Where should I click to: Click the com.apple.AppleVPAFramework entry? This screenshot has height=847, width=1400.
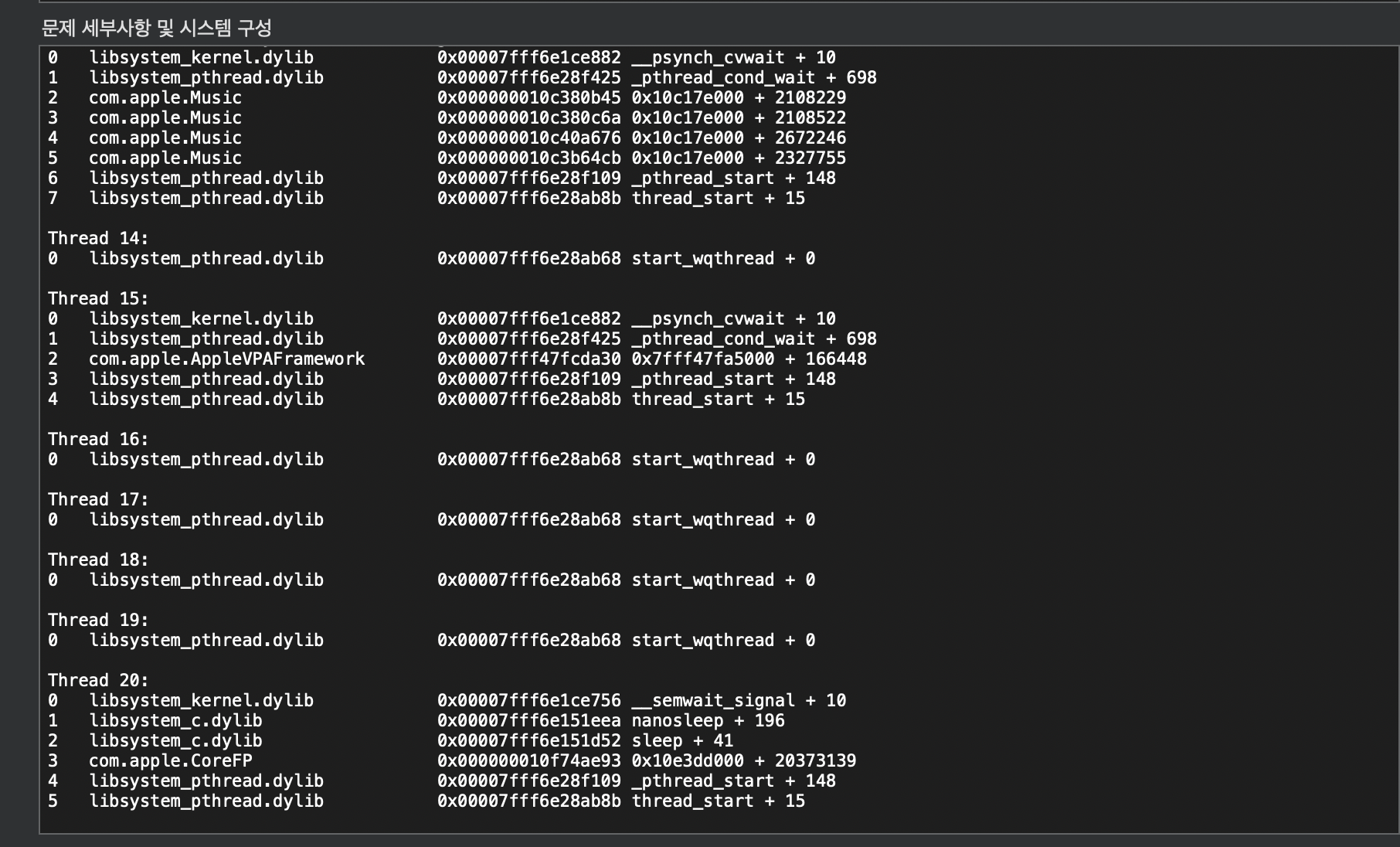pyautogui.click(x=226, y=359)
